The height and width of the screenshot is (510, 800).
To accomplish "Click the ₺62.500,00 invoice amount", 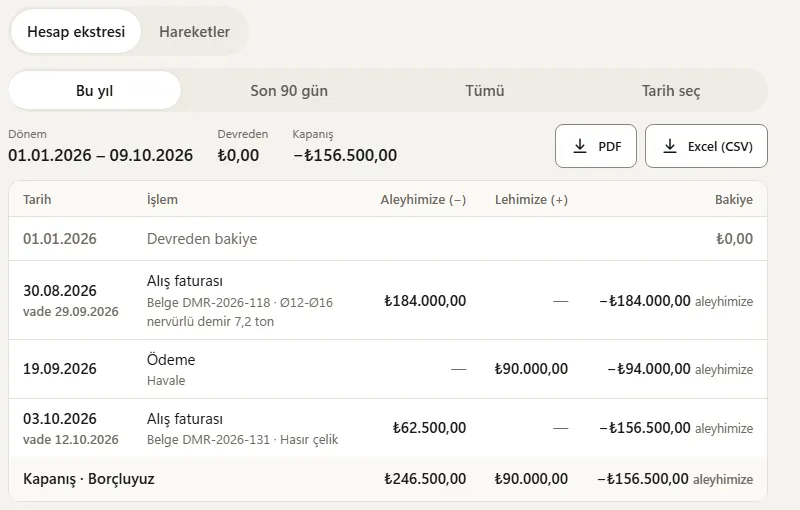I will (429, 428).
